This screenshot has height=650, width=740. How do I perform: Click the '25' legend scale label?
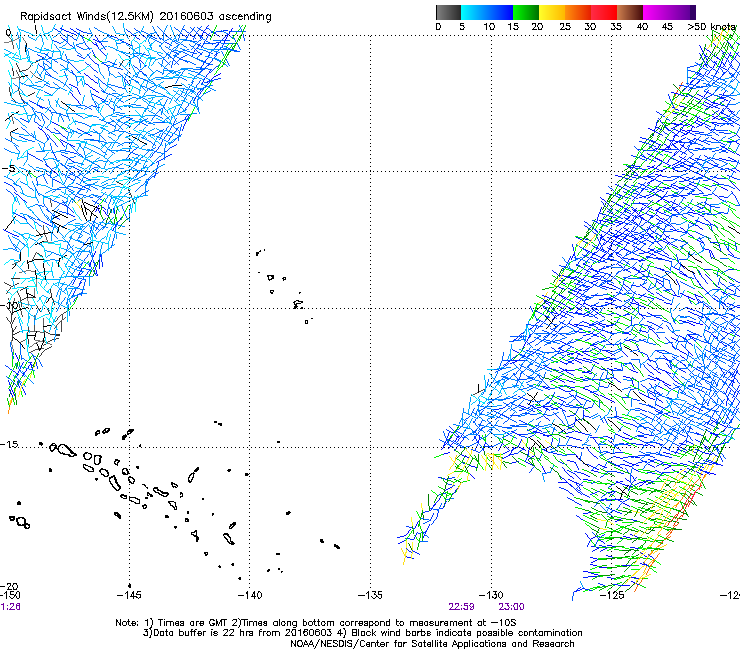click(564, 27)
